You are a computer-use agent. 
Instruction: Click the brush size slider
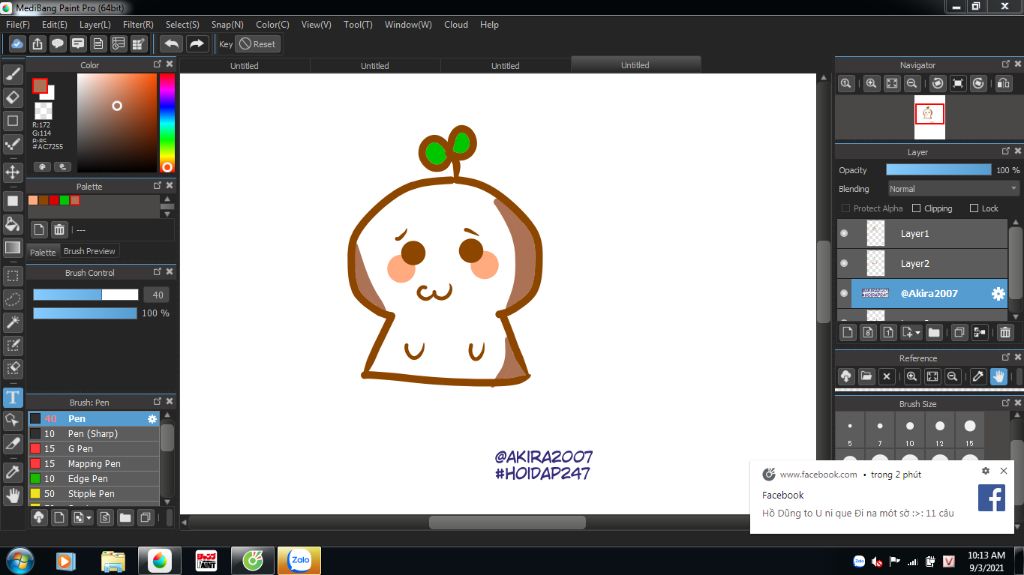pyautogui.click(x=86, y=295)
